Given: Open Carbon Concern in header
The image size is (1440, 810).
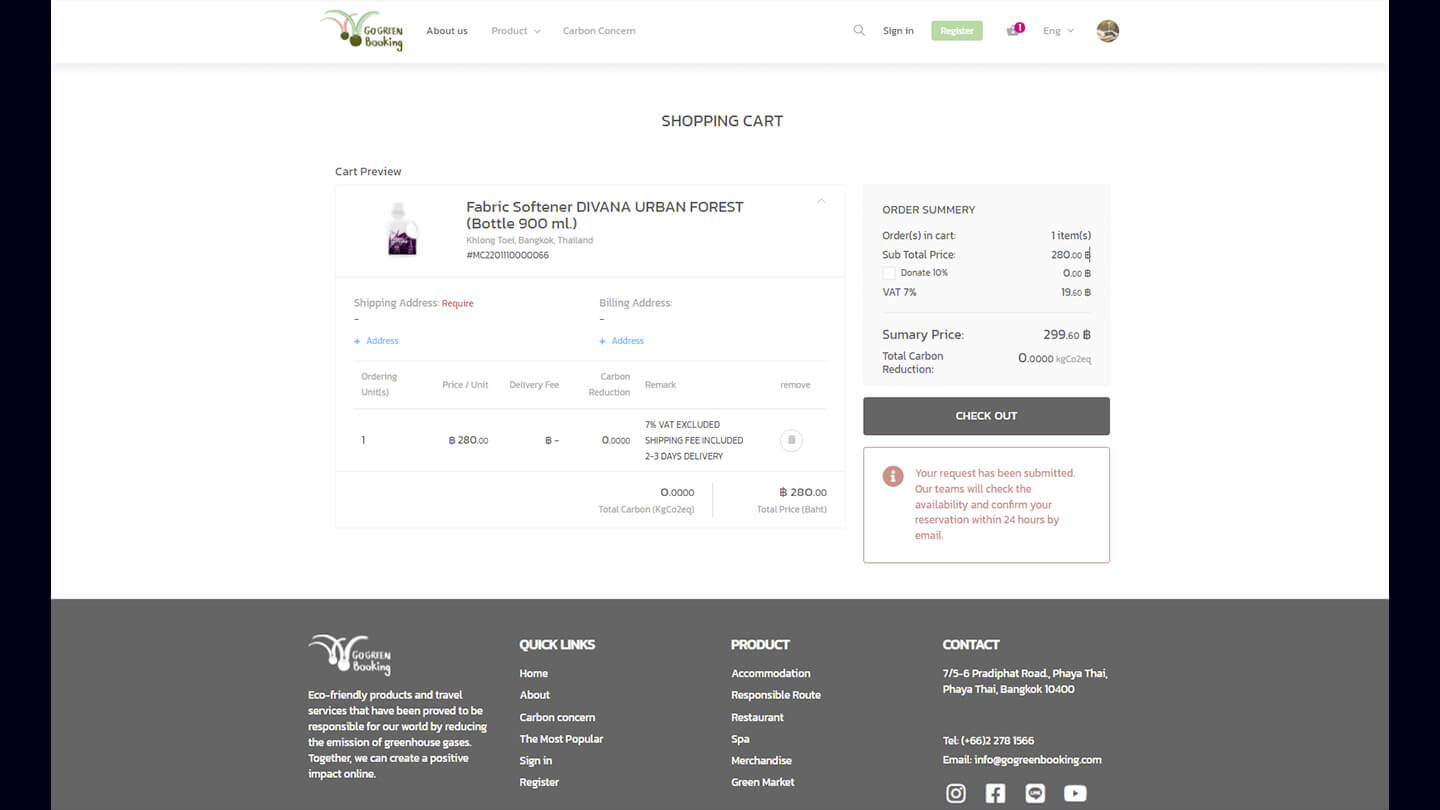Looking at the screenshot, I should click(x=599, y=31).
